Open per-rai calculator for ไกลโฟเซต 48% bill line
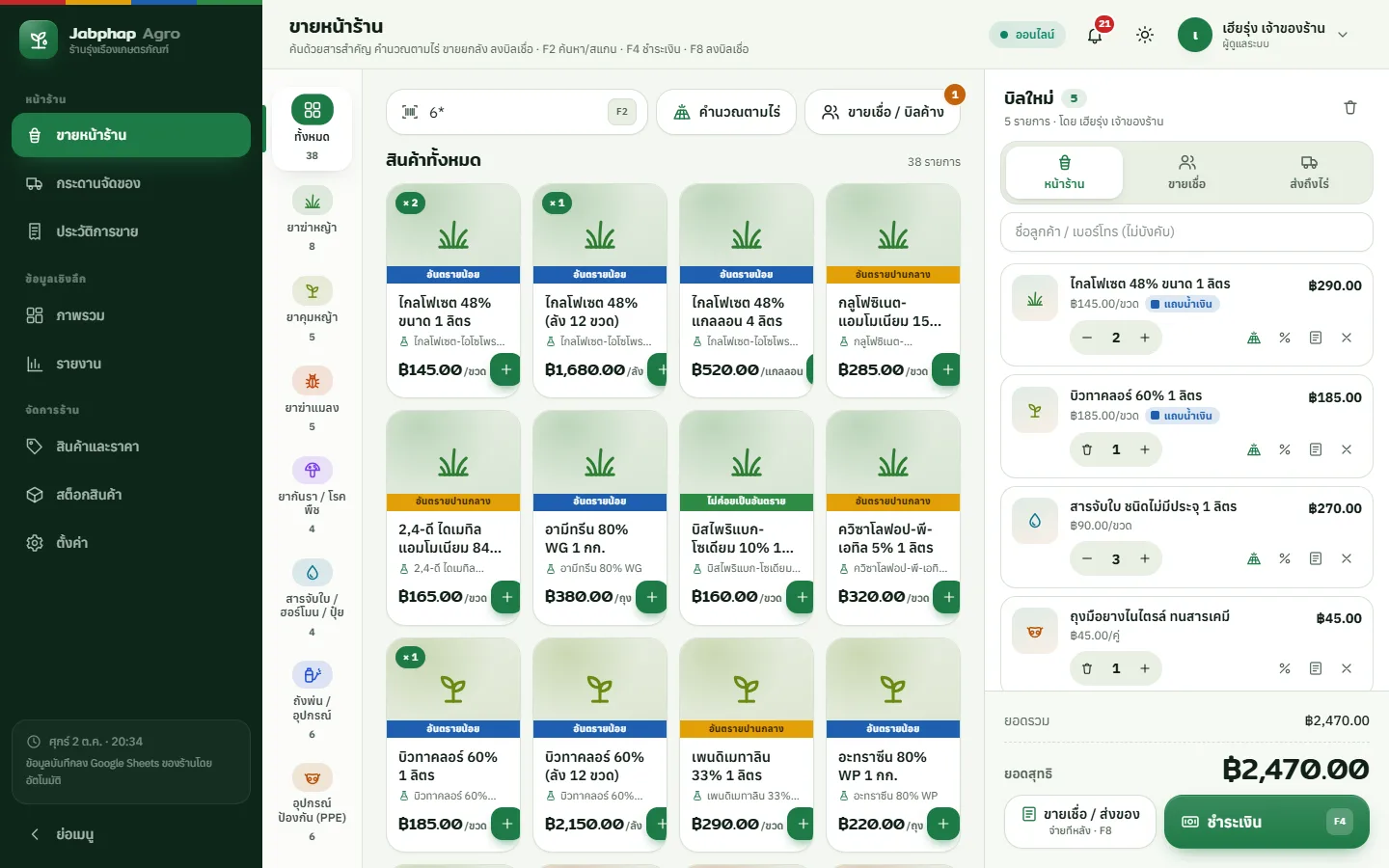1389x868 pixels. 1254,338
